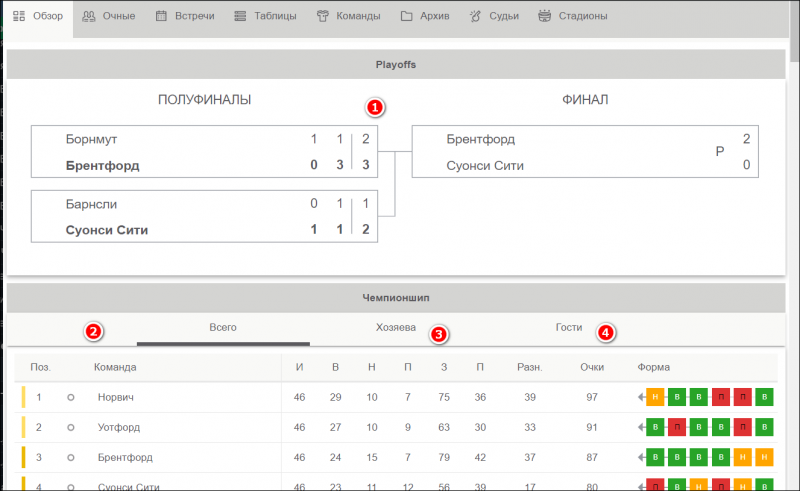This screenshot has height=491, width=800.
Task: Select the Гости standings tab
Action: [x=569, y=328]
